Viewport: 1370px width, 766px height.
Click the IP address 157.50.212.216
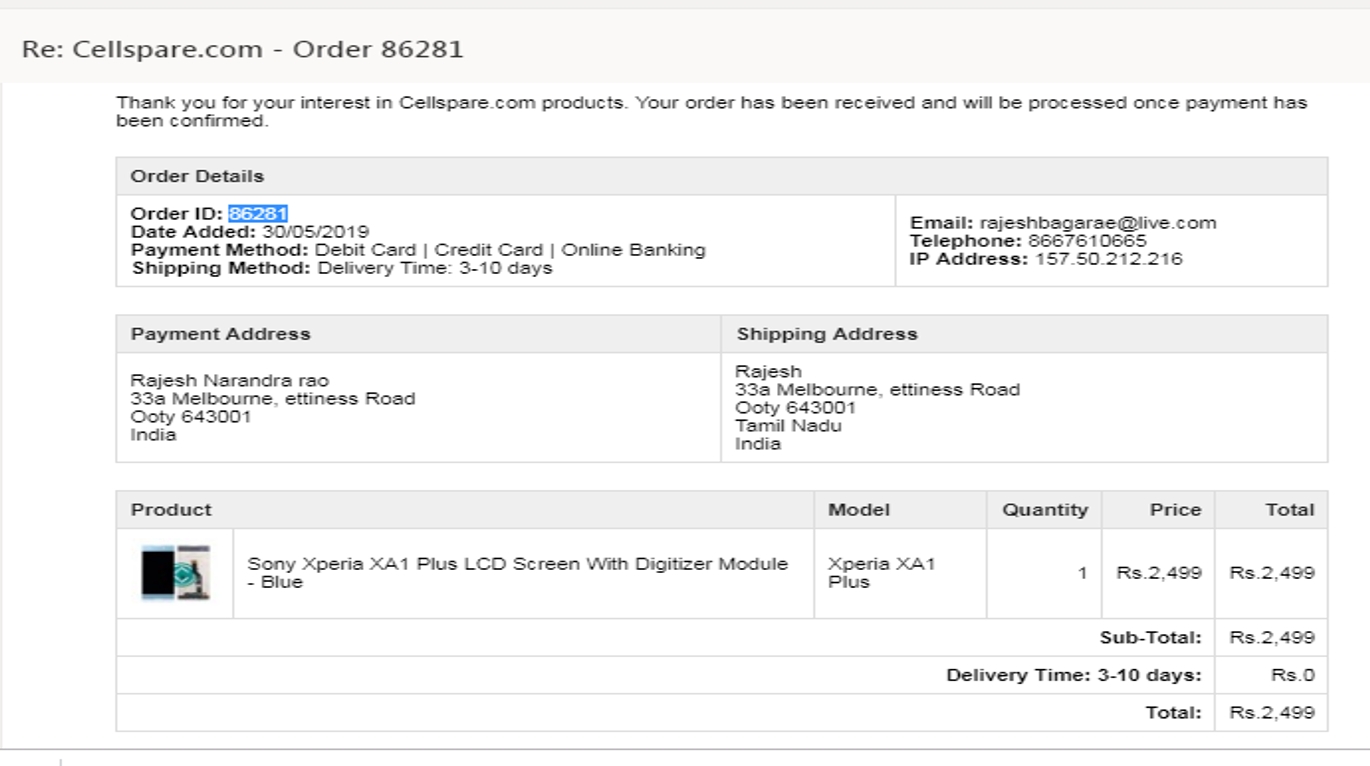point(1108,259)
